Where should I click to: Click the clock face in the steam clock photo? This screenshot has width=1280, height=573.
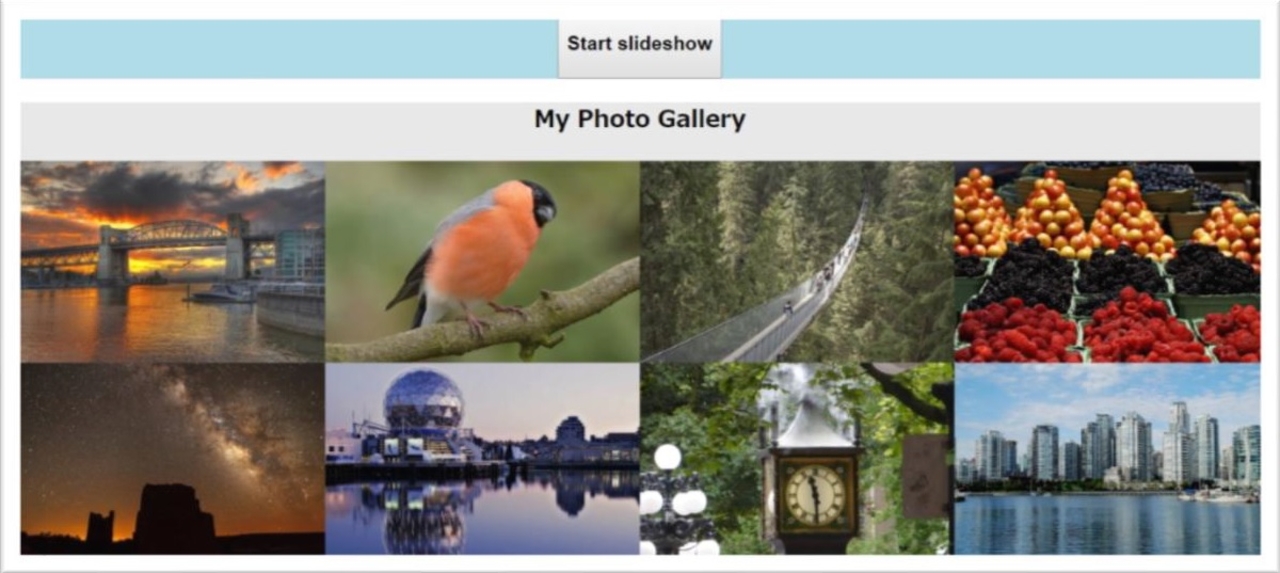[x=813, y=494]
